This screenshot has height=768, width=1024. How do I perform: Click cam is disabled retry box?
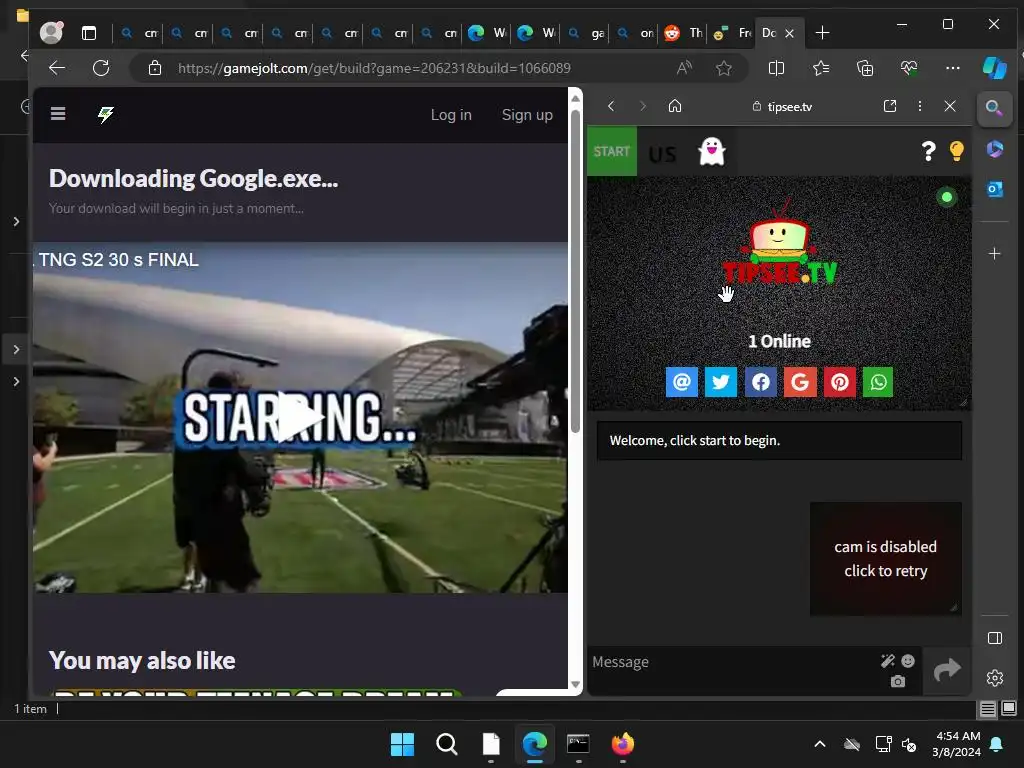[x=886, y=558]
